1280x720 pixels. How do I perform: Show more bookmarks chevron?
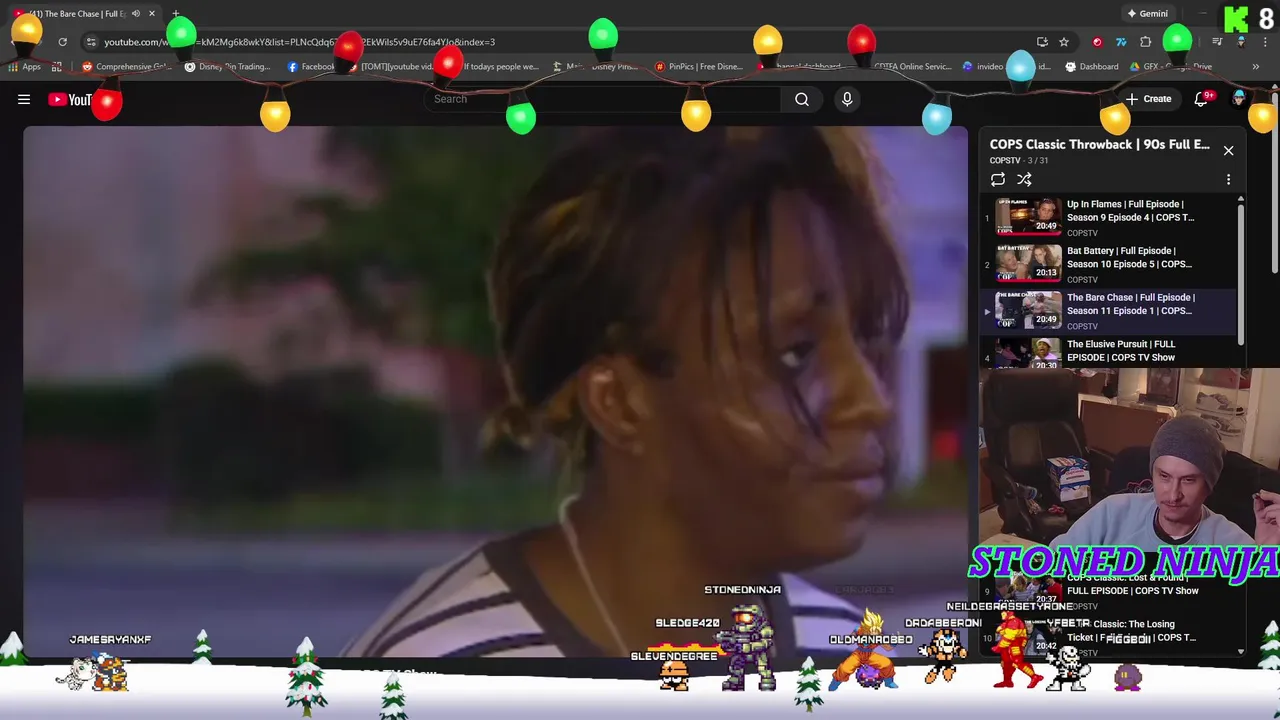[x=1255, y=67]
